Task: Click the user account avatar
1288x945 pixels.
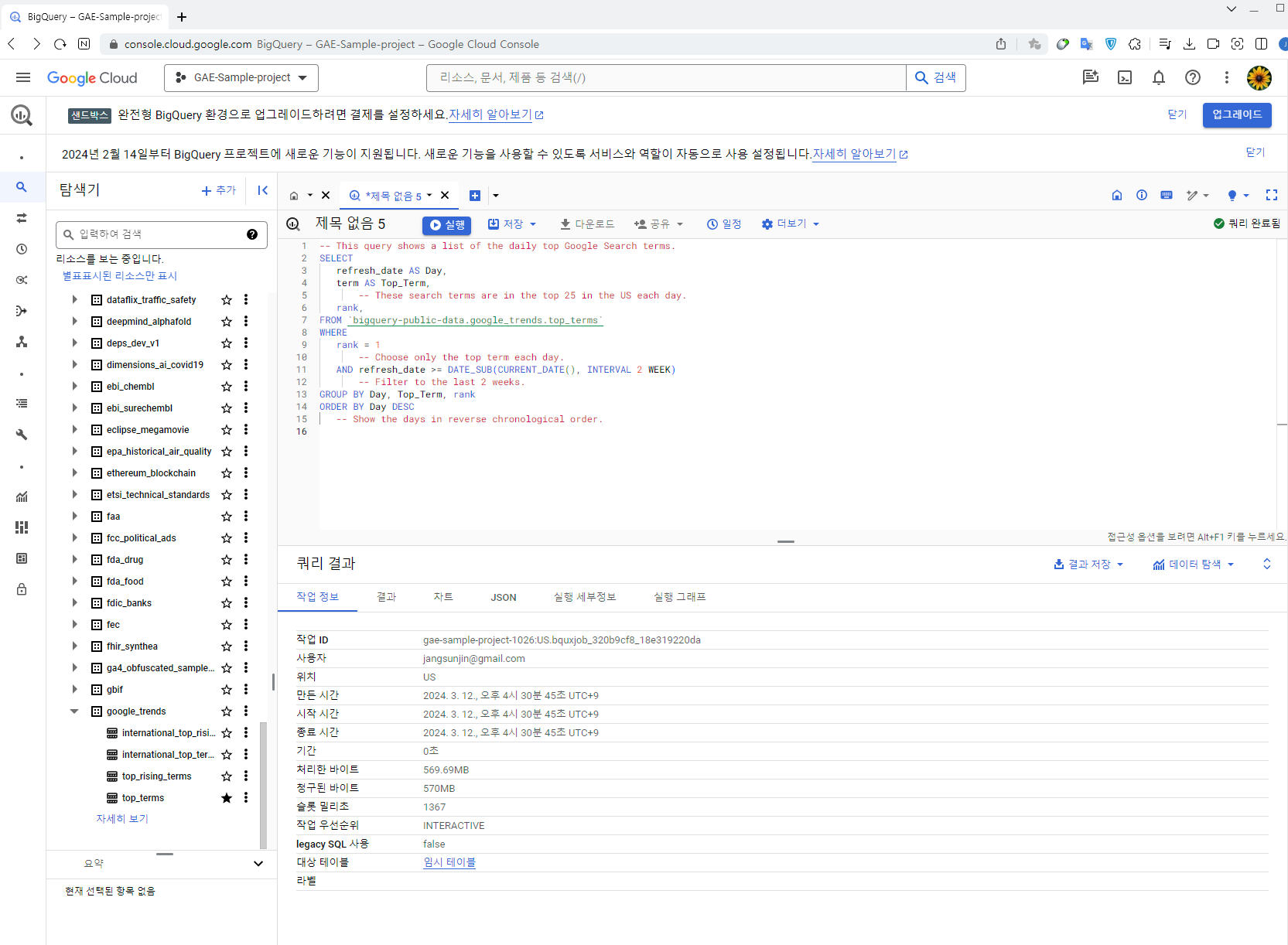Action: 1259,77
